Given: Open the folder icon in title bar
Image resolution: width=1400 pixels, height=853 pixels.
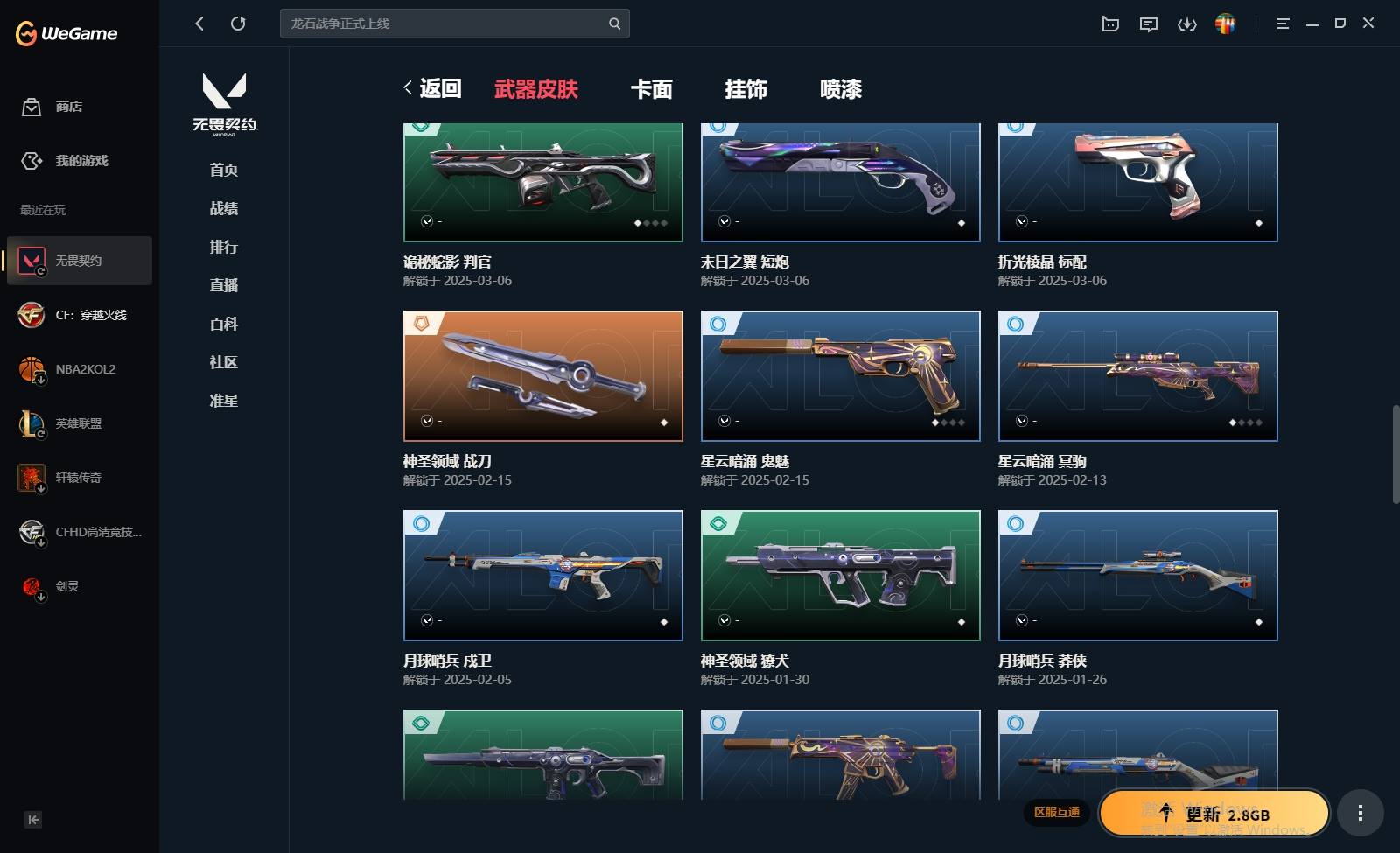Looking at the screenshot, I should [x=1110, y=24].
